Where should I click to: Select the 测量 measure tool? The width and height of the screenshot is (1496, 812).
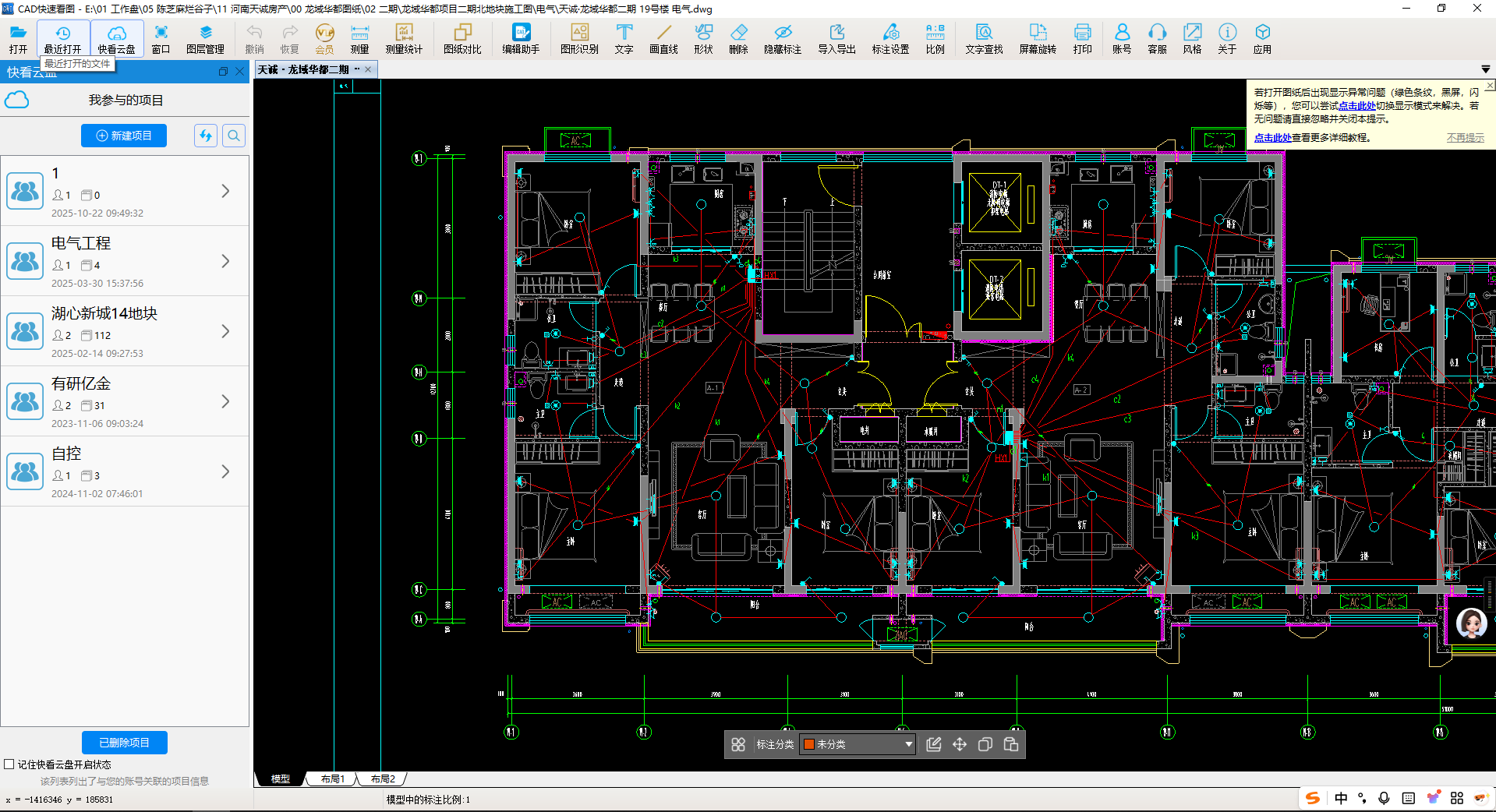pos(359,38)
